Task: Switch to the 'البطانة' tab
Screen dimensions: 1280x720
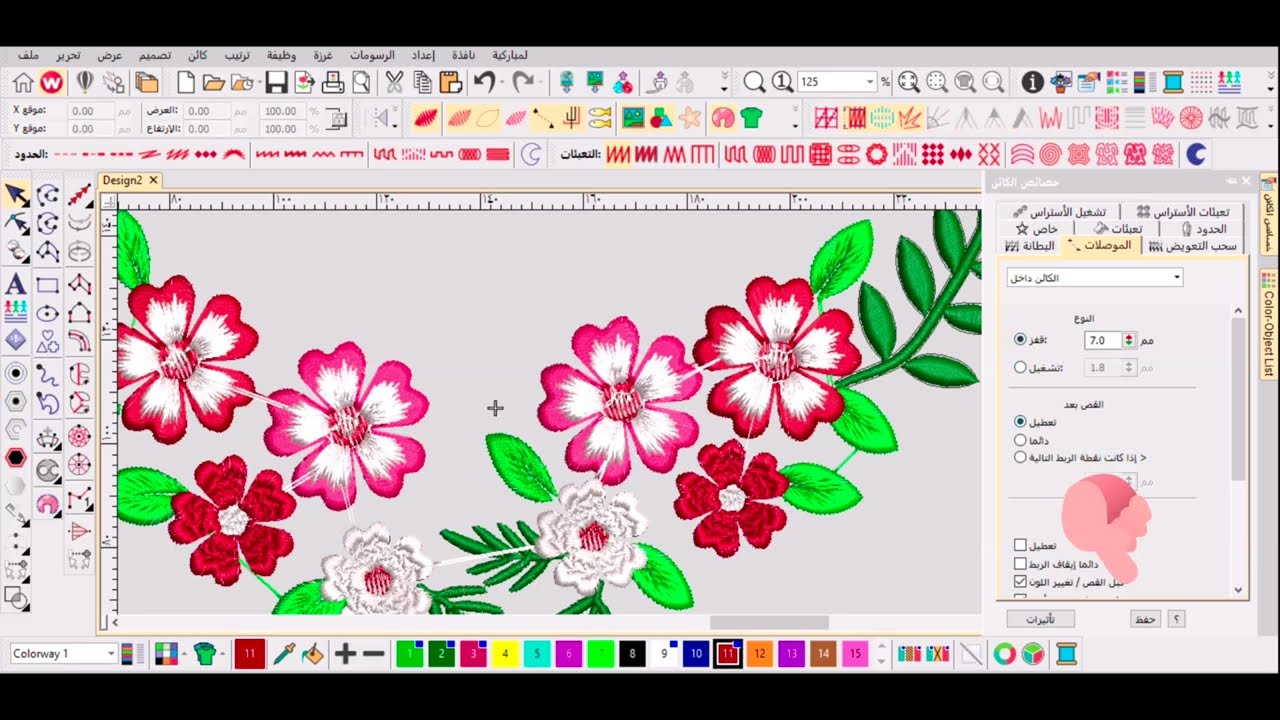Action: tap(1030, 246)
